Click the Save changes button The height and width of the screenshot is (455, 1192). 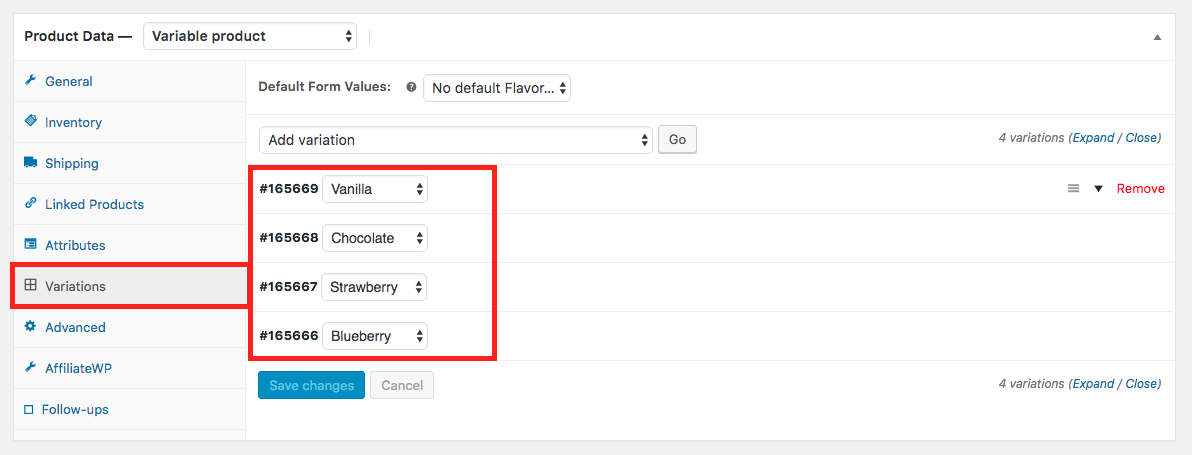click(312, 385)
